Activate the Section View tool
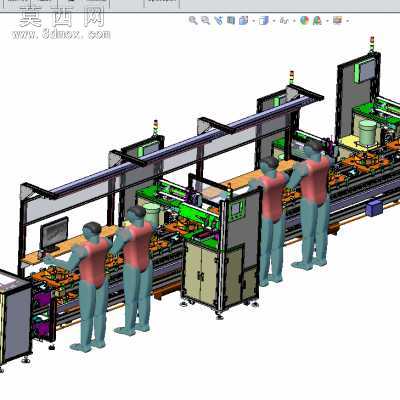Image resolution: width=400 pixels, height=400 pixels. (x=231, y=21)
